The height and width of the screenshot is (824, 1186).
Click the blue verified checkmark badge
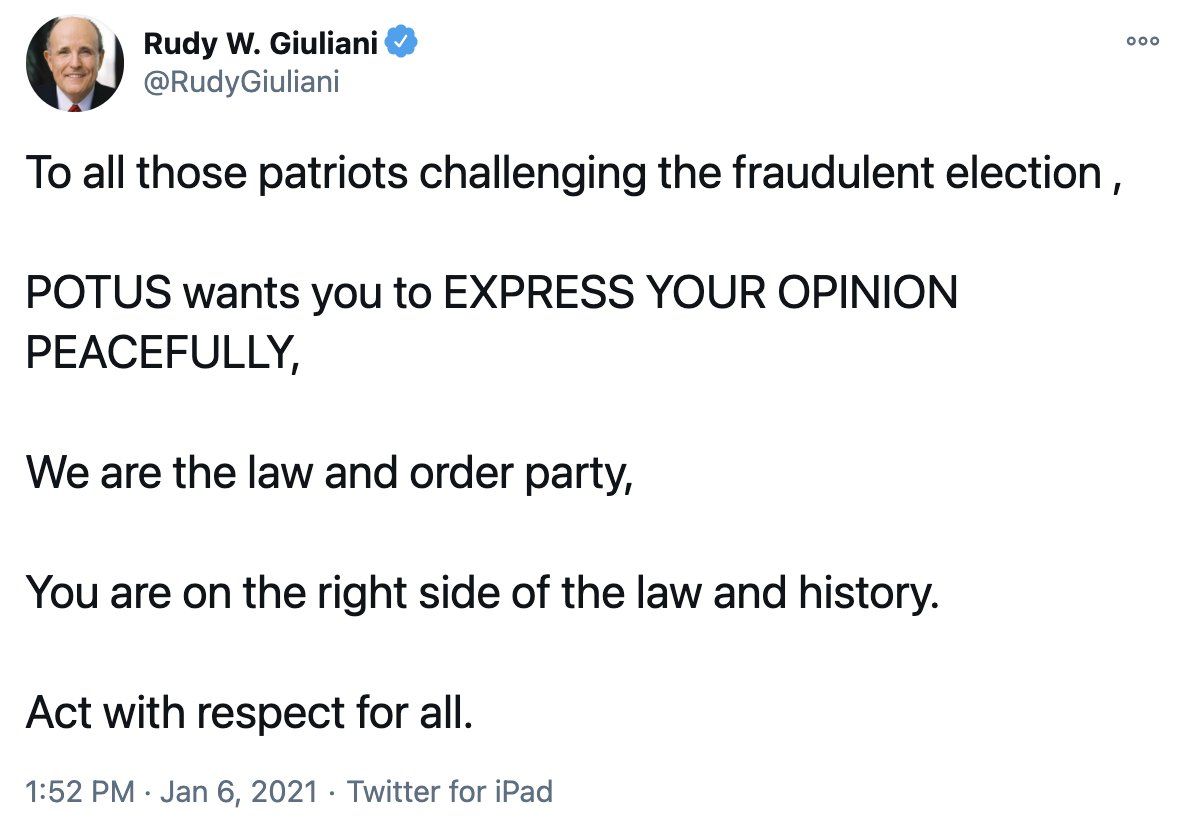[x=402, y=44]
